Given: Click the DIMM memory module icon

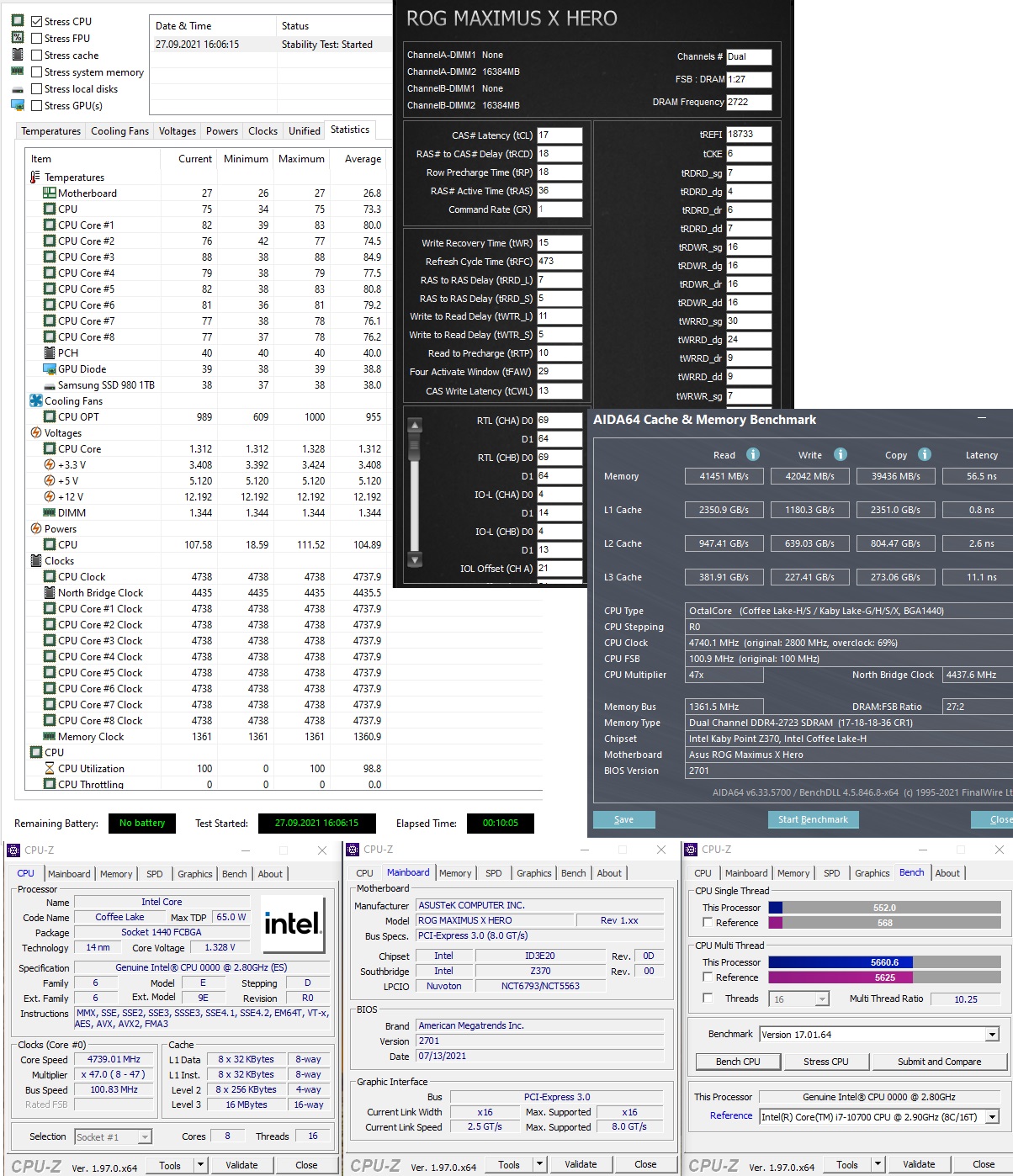Looking at the screenshot, I should pos(50,513).
